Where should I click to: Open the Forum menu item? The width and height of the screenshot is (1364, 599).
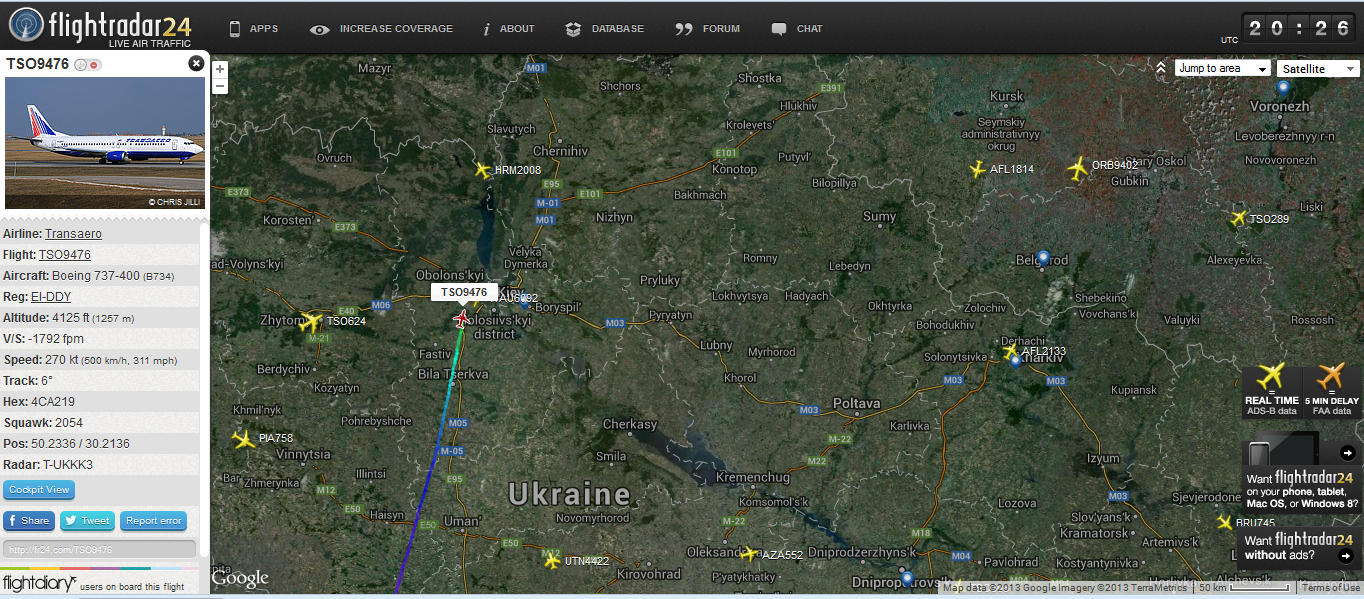[707, 29]
